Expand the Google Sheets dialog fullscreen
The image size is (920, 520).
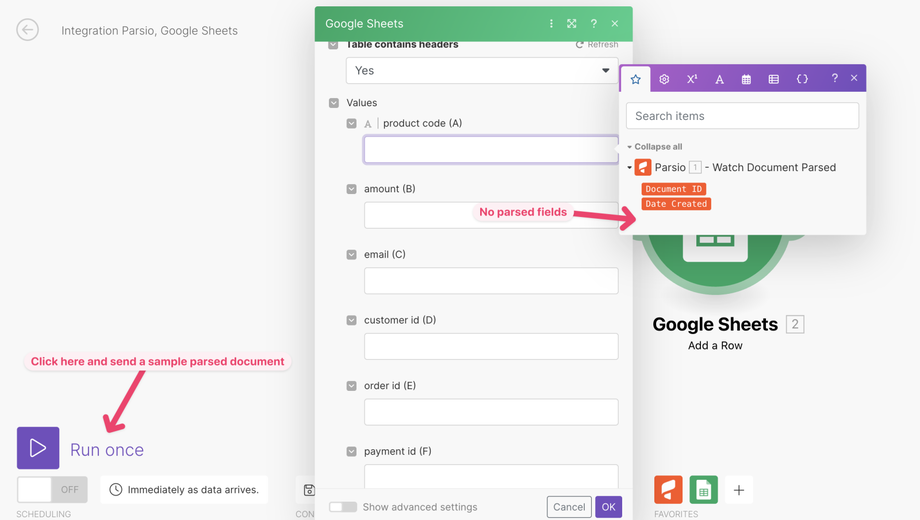(571, 23)
